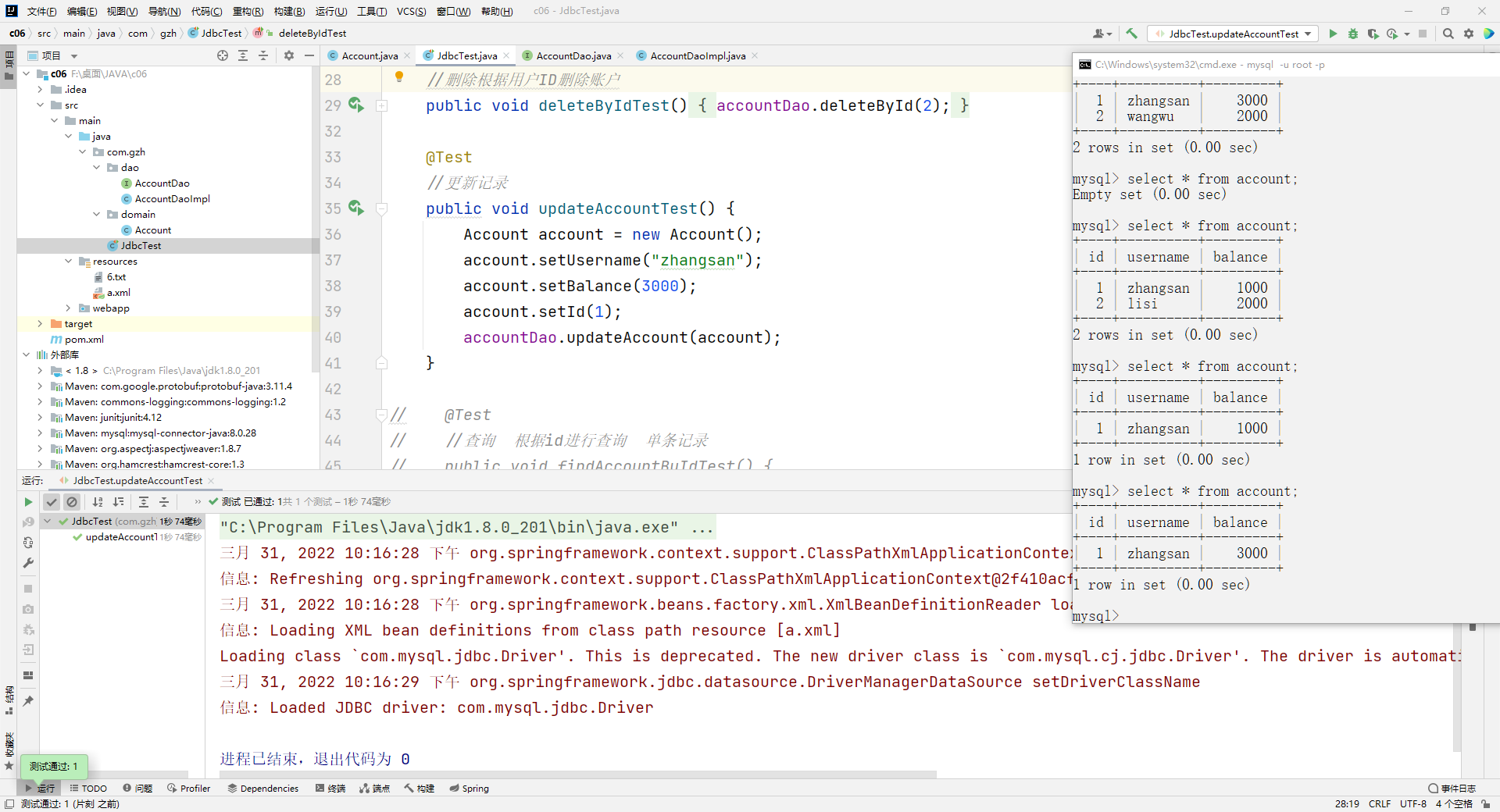Run deleteByIdTest from gutter icon line 29

click(355, 105)
